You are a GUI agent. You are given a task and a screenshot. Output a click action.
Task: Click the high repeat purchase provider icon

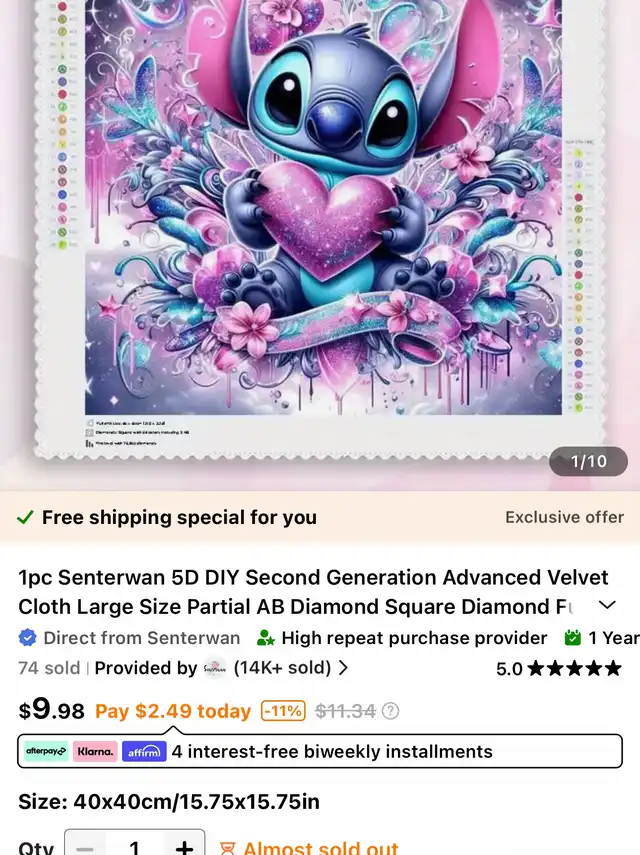265,637
